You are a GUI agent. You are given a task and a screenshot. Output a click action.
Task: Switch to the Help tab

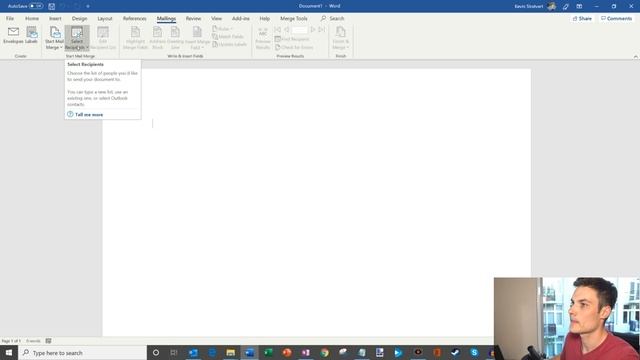pyautogui.click(x=264, y=18)
